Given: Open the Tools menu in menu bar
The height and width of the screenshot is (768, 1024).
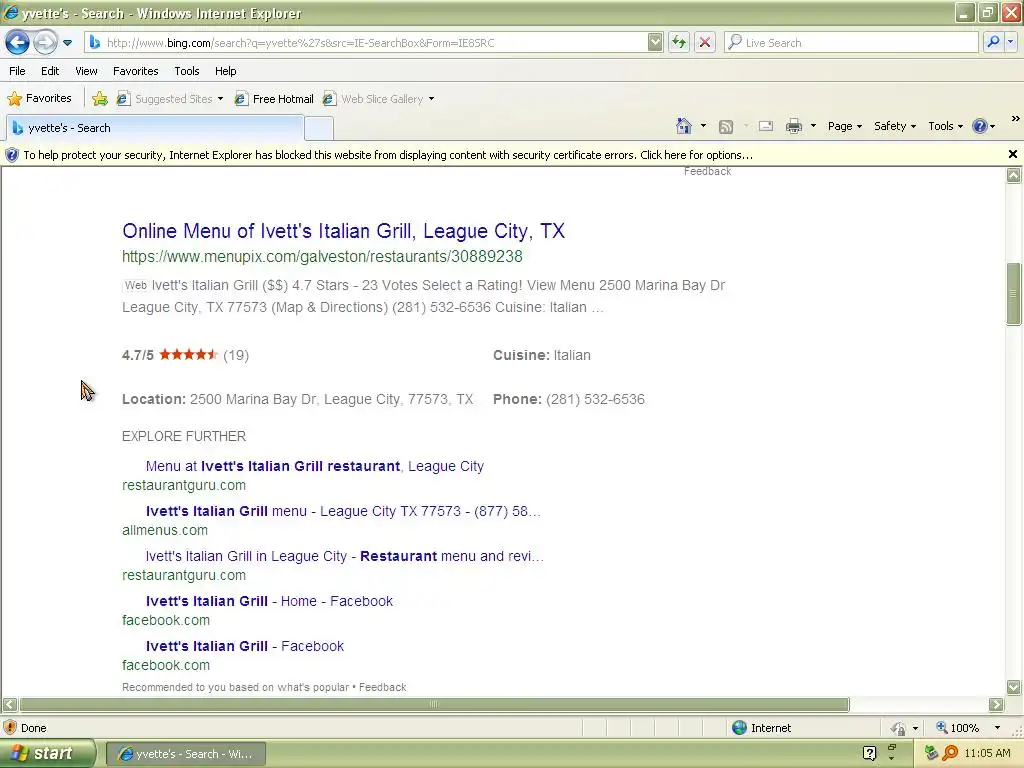Looking at the screenshot, I should point(187,71).
